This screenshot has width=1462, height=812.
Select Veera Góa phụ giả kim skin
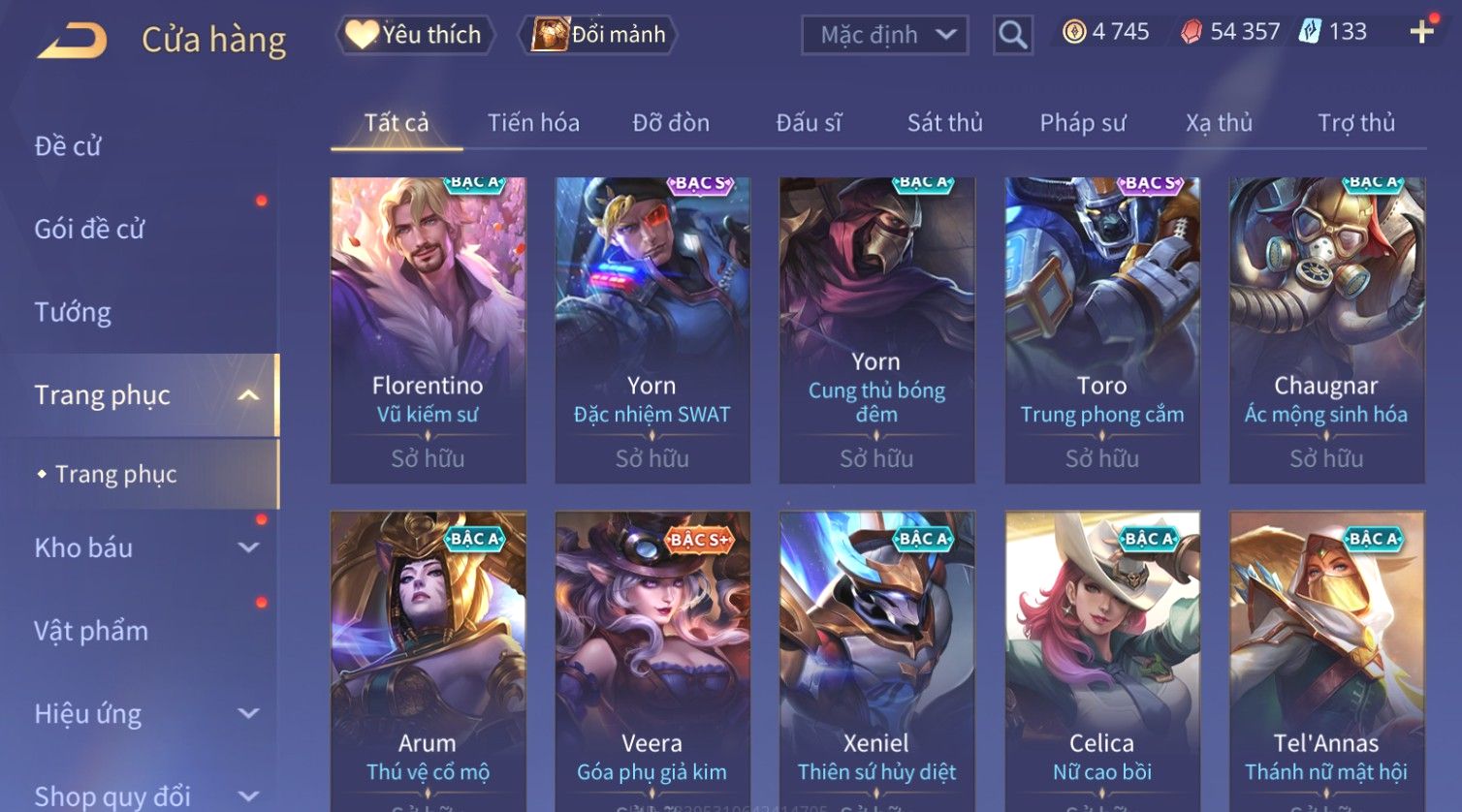[x=652, y=661]
